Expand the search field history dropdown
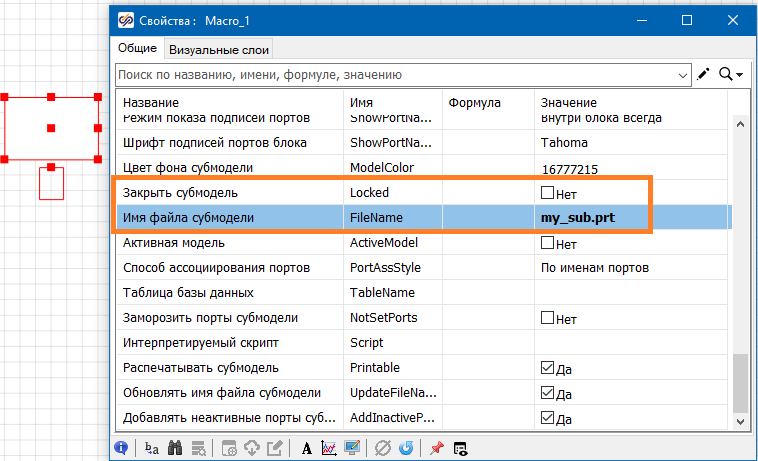758x461 pixels. point(683,74)
